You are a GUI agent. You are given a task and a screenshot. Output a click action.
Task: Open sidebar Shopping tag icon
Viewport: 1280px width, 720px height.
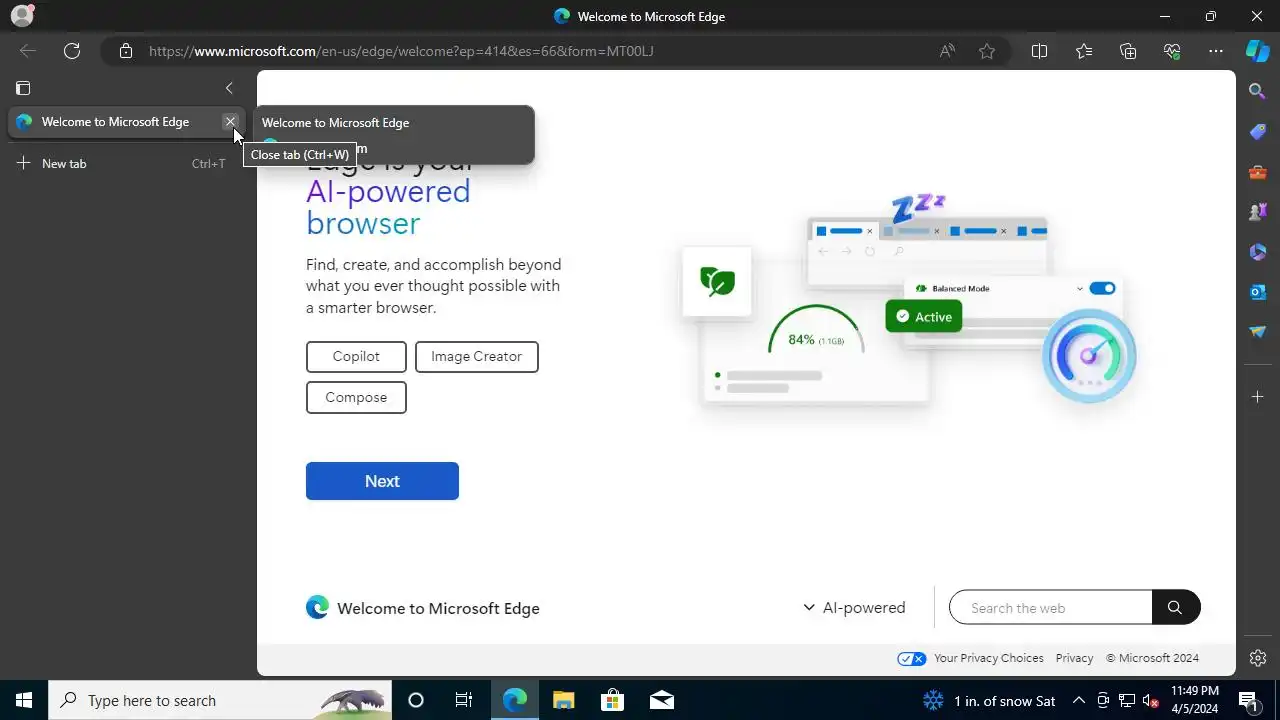coord(1258,132)
